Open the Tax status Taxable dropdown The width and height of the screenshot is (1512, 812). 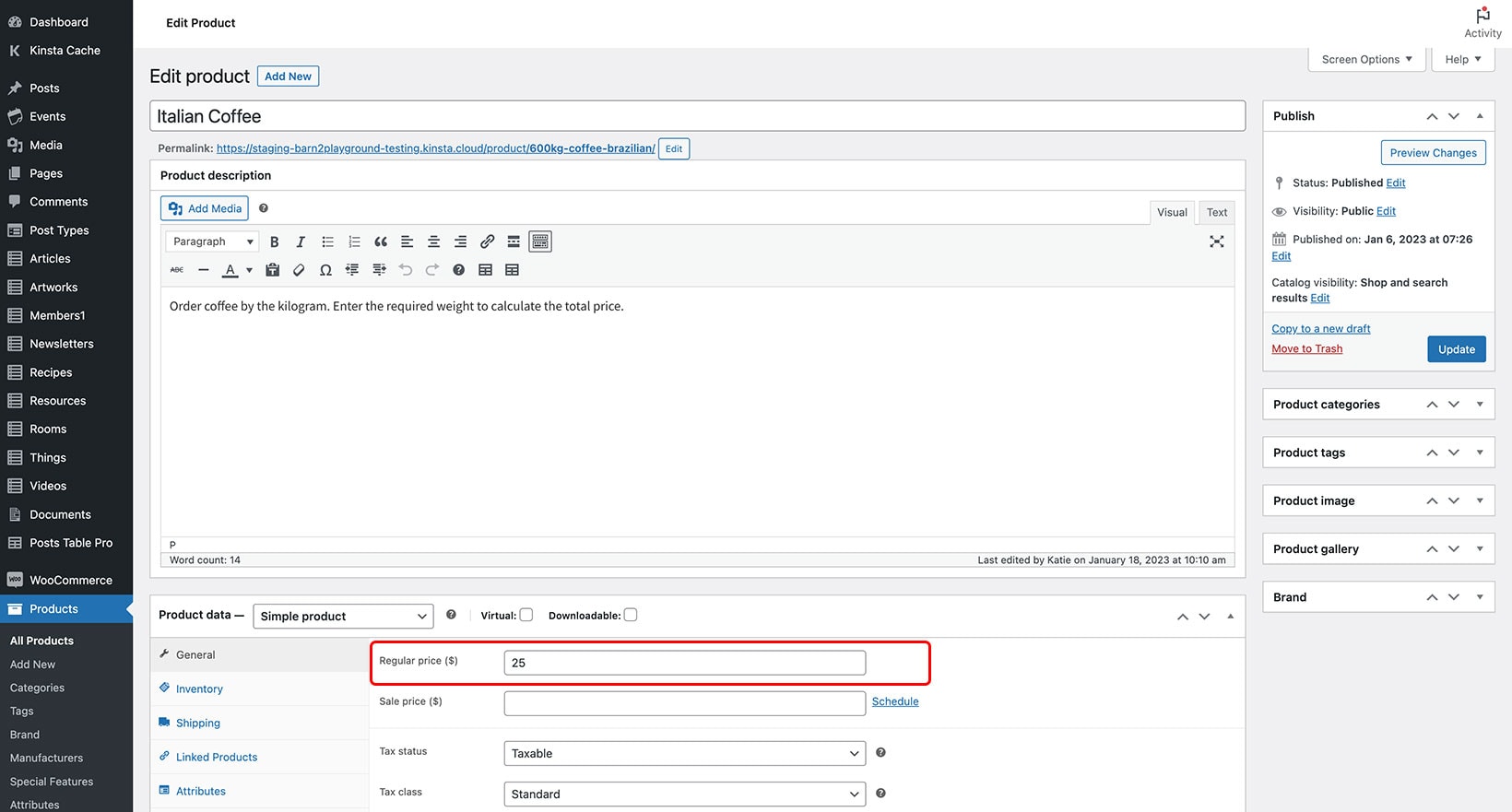point(685,753)
